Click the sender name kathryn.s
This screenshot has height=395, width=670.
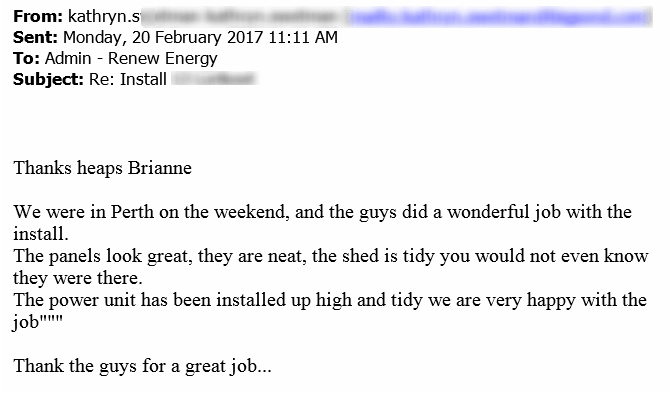click(x=104, y=16)
